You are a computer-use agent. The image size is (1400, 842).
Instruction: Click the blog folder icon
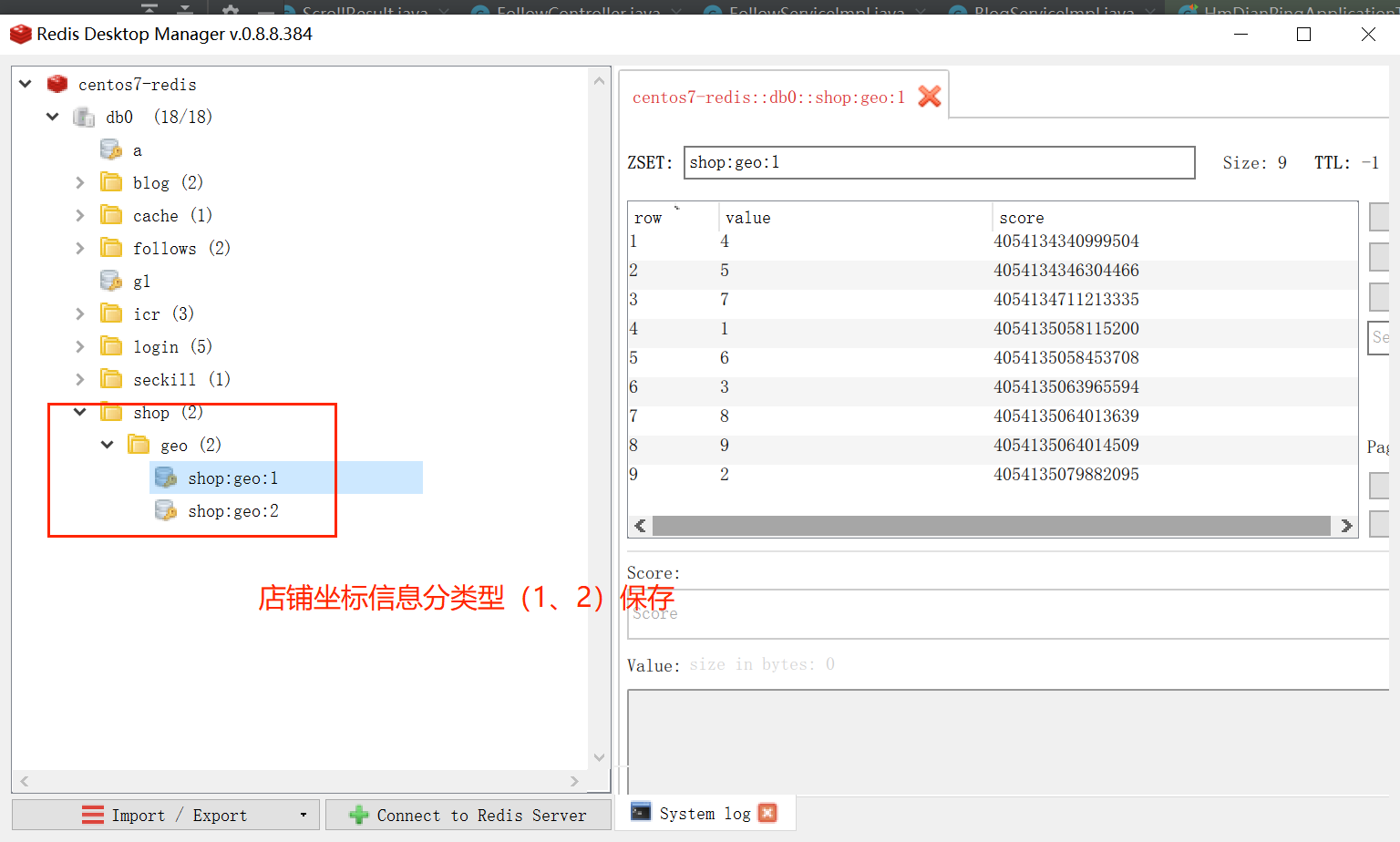[111, 182]
